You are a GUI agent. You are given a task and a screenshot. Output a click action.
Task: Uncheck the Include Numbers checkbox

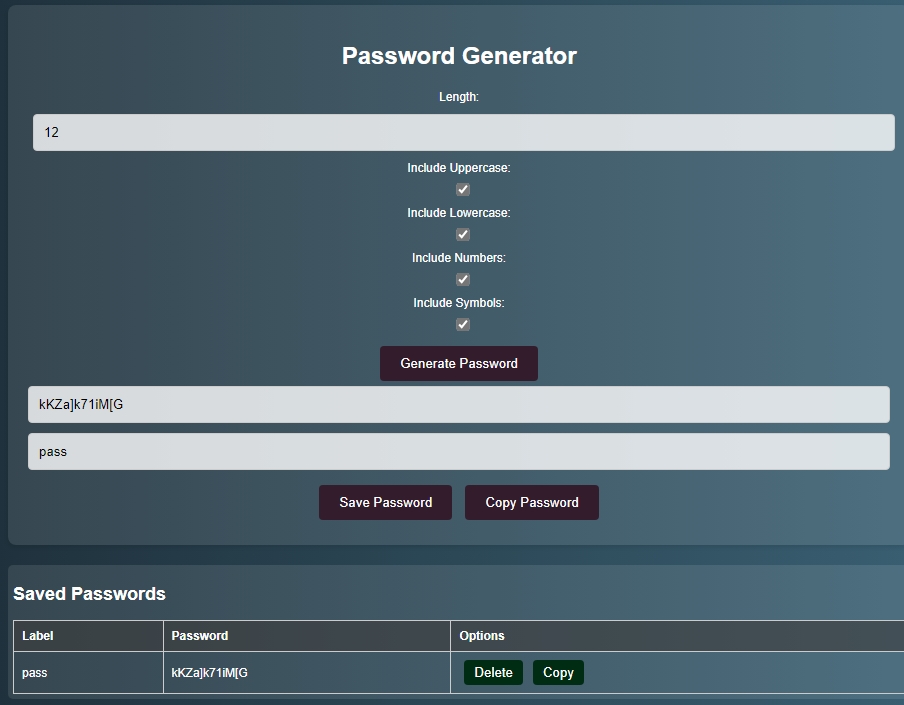pos(463,280)
